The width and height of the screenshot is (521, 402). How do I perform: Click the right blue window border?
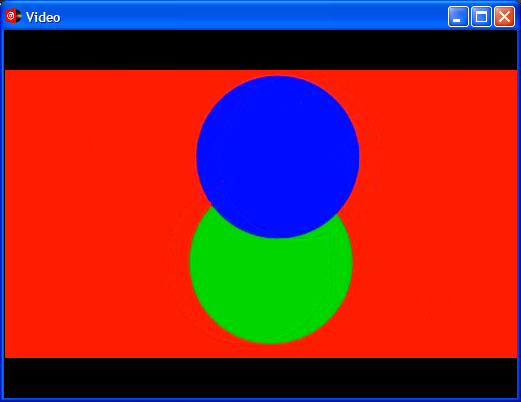[x=519, y=213]
